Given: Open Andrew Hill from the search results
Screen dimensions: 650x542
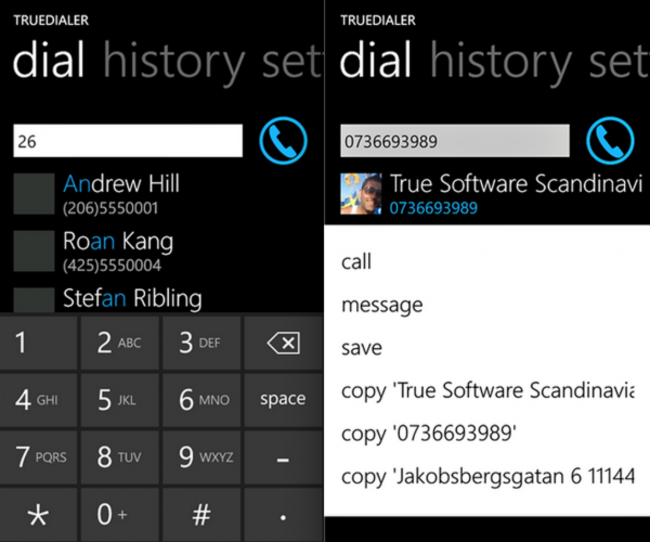Looking at the screenshot, I should (121, 185).
